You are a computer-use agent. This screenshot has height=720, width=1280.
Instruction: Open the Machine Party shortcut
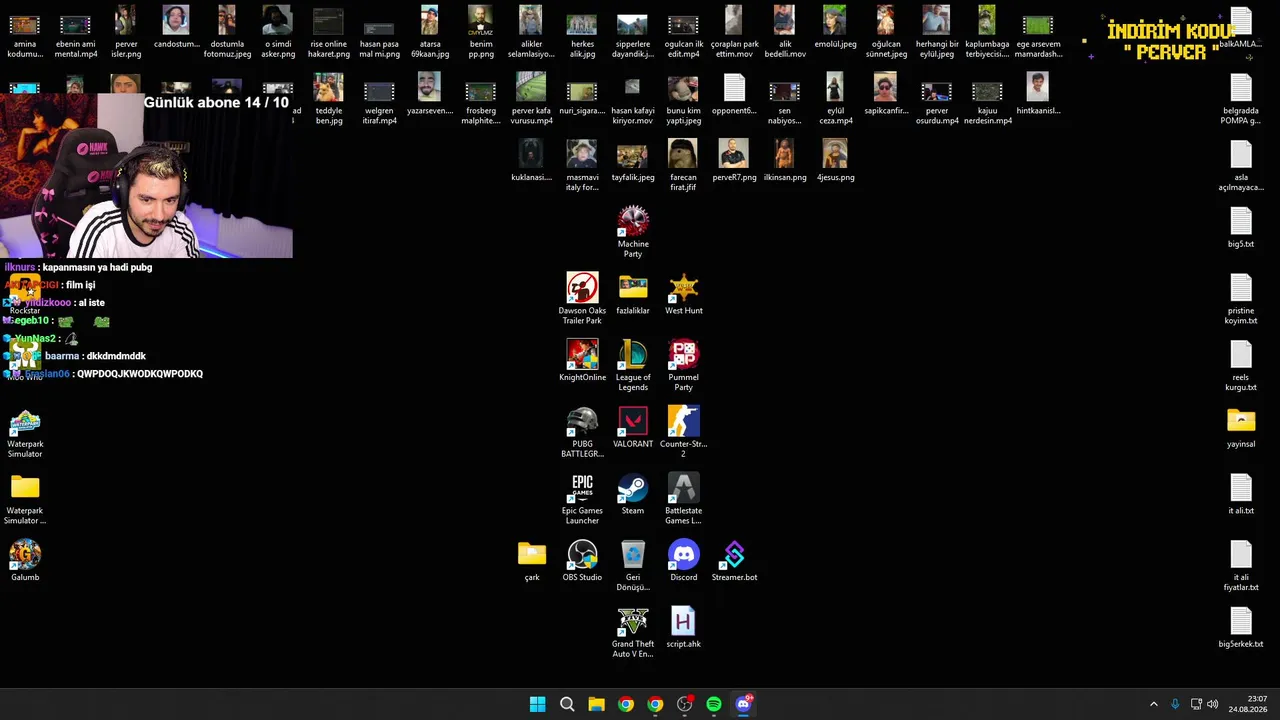click(633, 232)
